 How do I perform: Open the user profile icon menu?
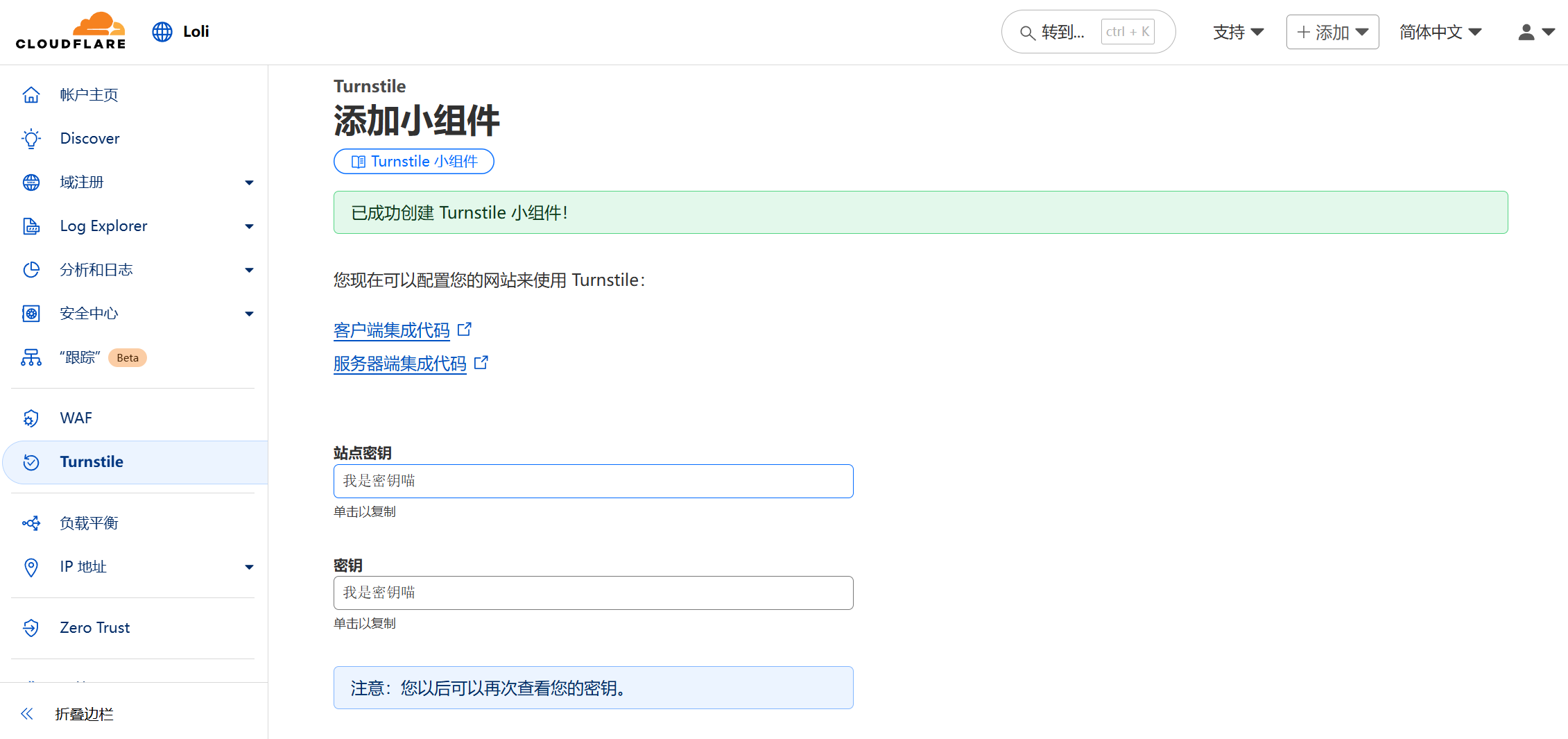point(1526,32)
